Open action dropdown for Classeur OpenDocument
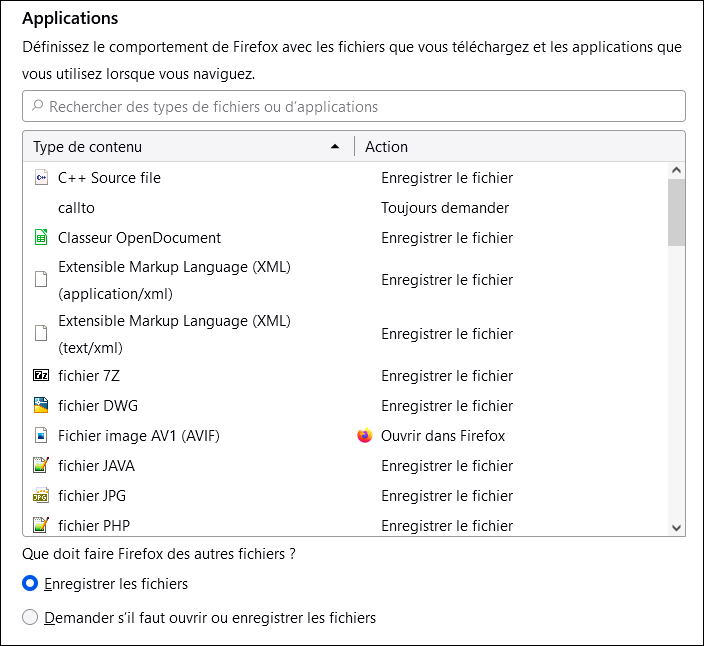This screenshot has height=646, width=704. (447, 237)
